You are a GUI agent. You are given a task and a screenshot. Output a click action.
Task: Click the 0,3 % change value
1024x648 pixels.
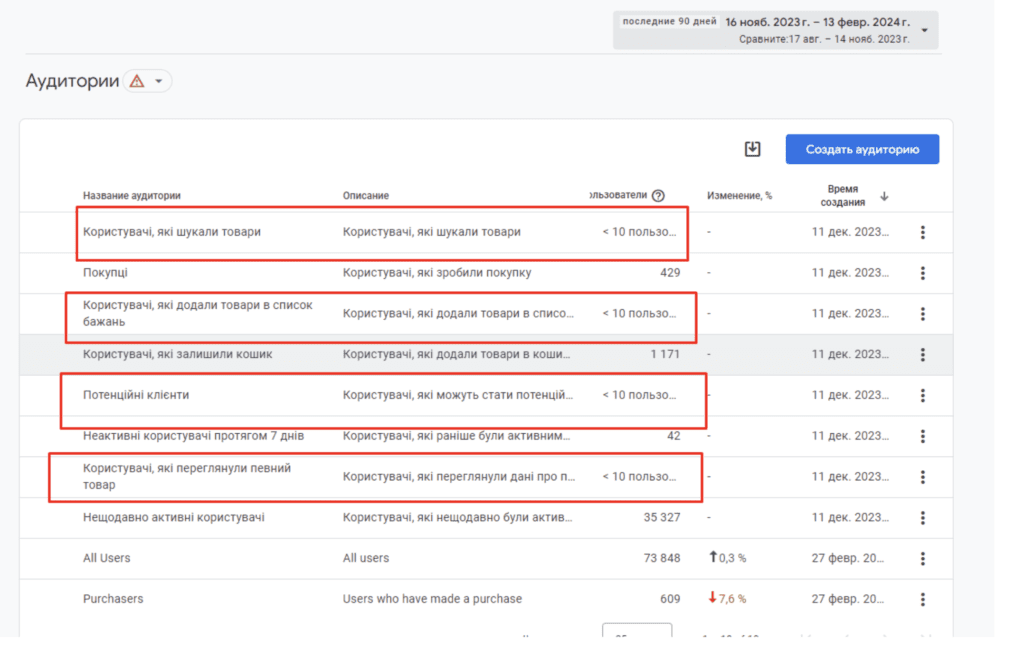click(x=732, y=558)
